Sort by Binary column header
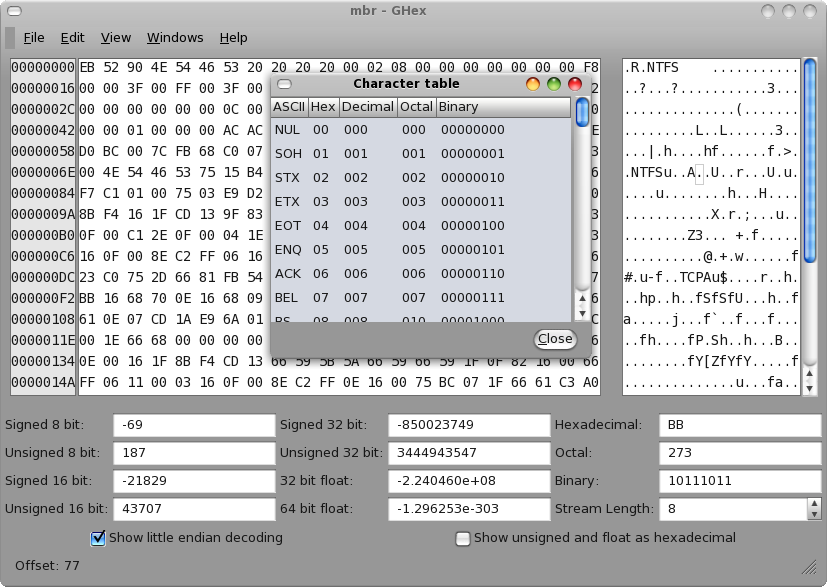 coord(503,107)
